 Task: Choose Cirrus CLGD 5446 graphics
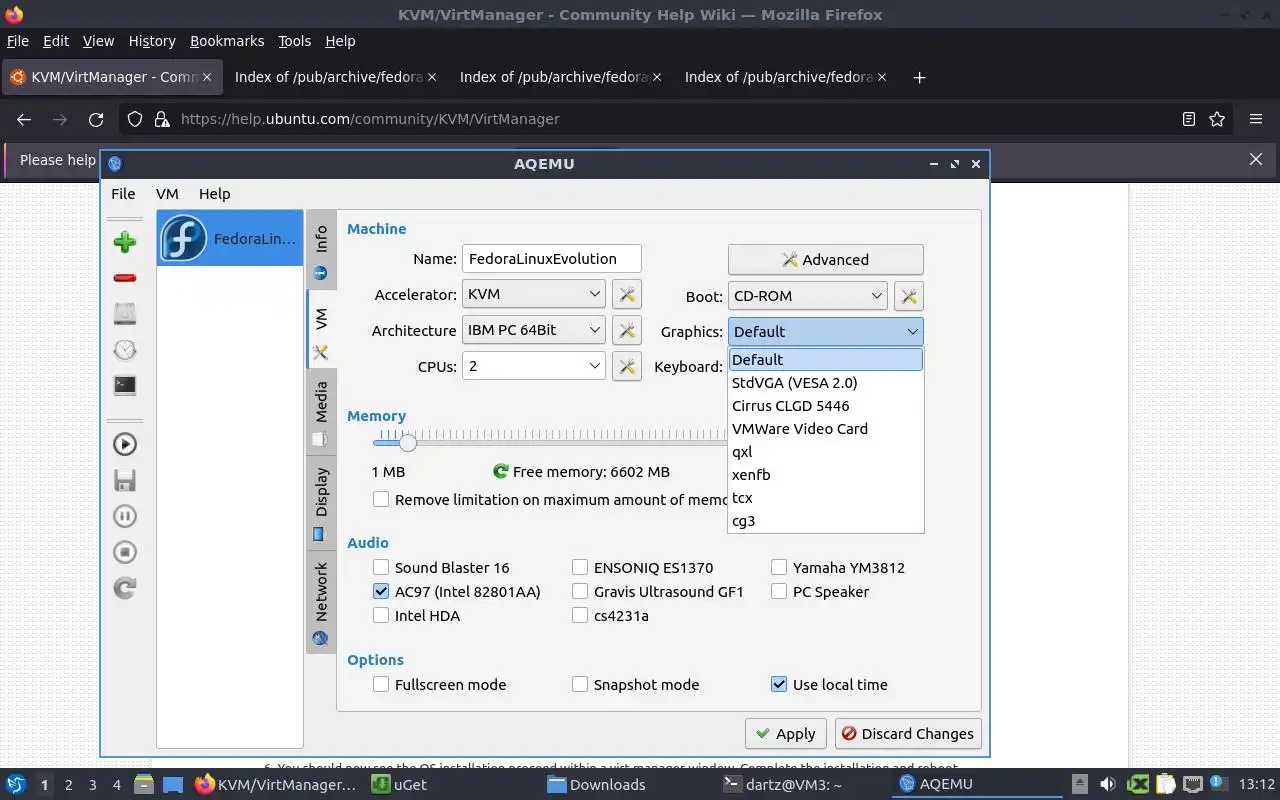click(825, 406)
